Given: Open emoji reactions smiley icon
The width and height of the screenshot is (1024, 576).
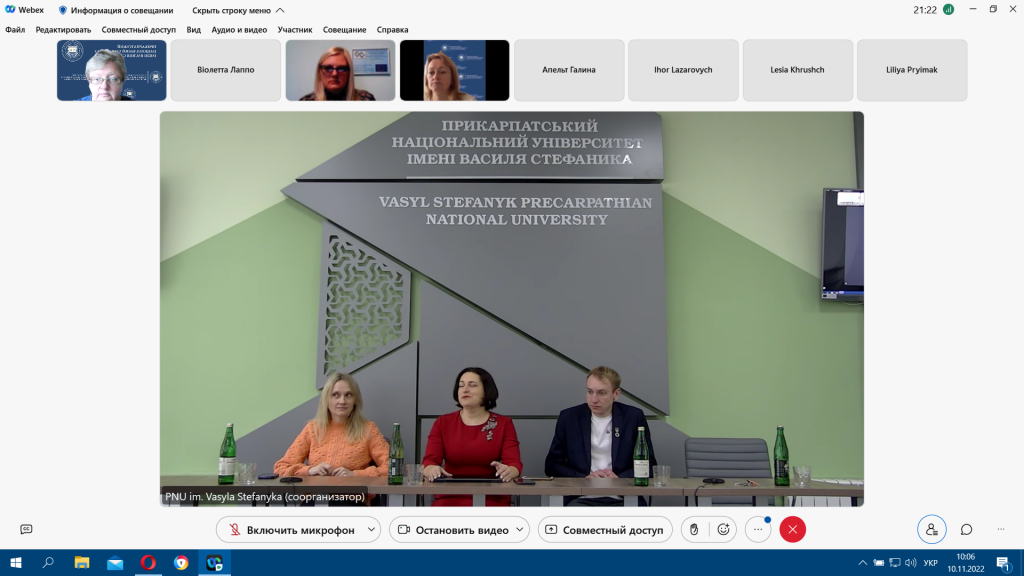Looking at the screenshot, I should click(723, 530).
